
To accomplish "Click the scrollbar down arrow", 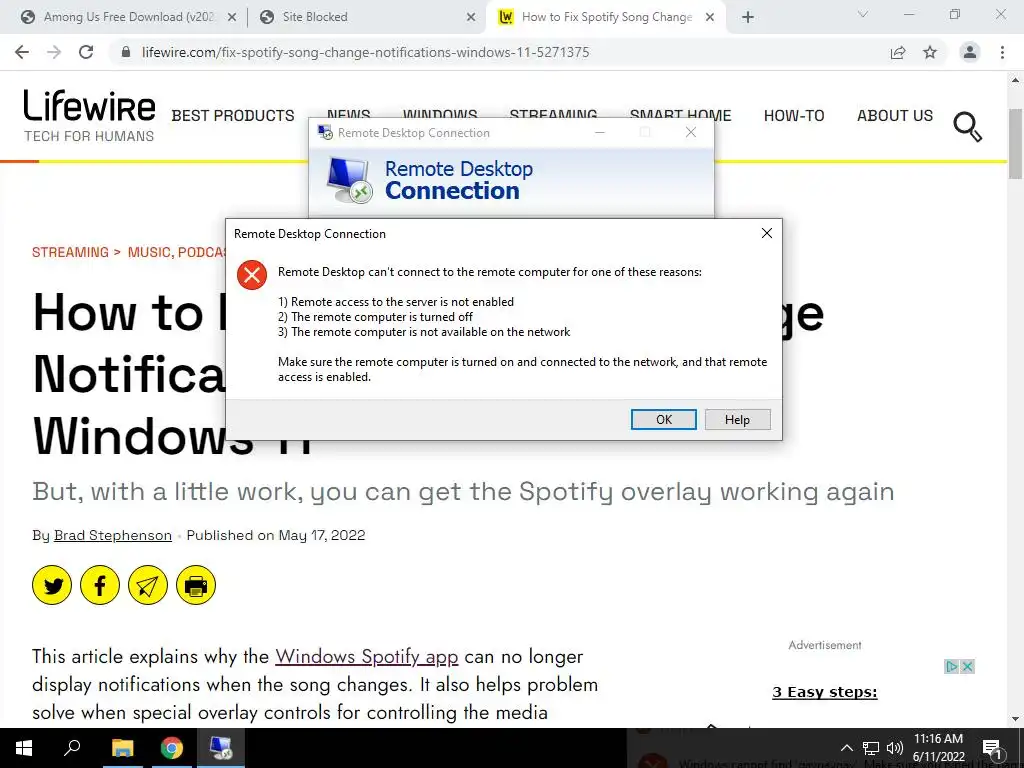I will (1016, 719).
